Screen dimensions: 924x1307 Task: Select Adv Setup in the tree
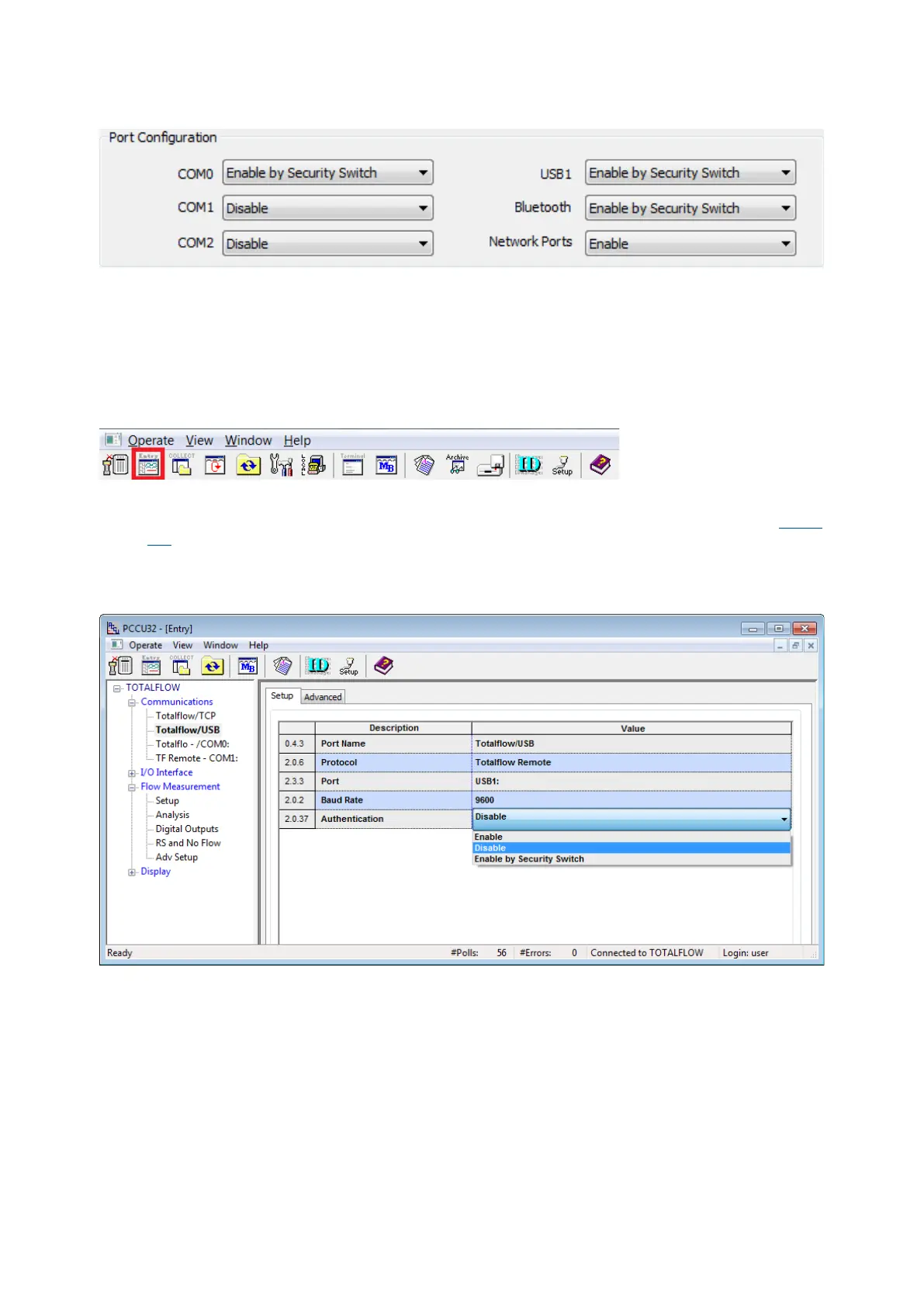coord(177,858)
